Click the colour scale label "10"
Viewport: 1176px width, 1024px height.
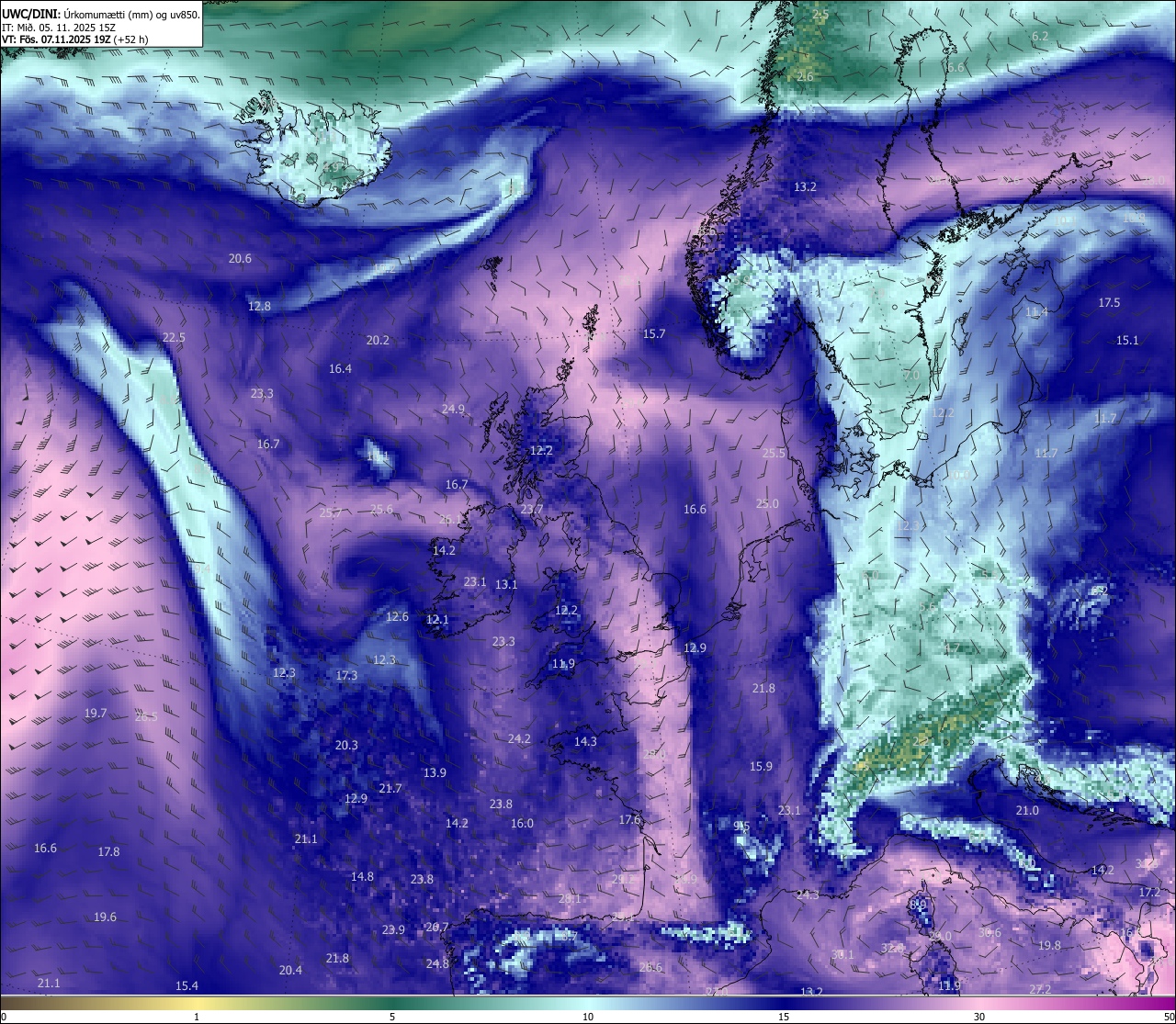[588, 1017]
